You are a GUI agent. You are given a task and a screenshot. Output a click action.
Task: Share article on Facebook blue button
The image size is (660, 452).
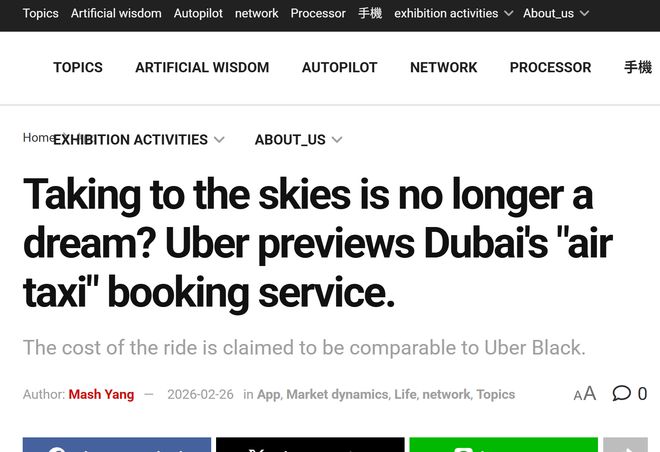click(x=117, y=445)
